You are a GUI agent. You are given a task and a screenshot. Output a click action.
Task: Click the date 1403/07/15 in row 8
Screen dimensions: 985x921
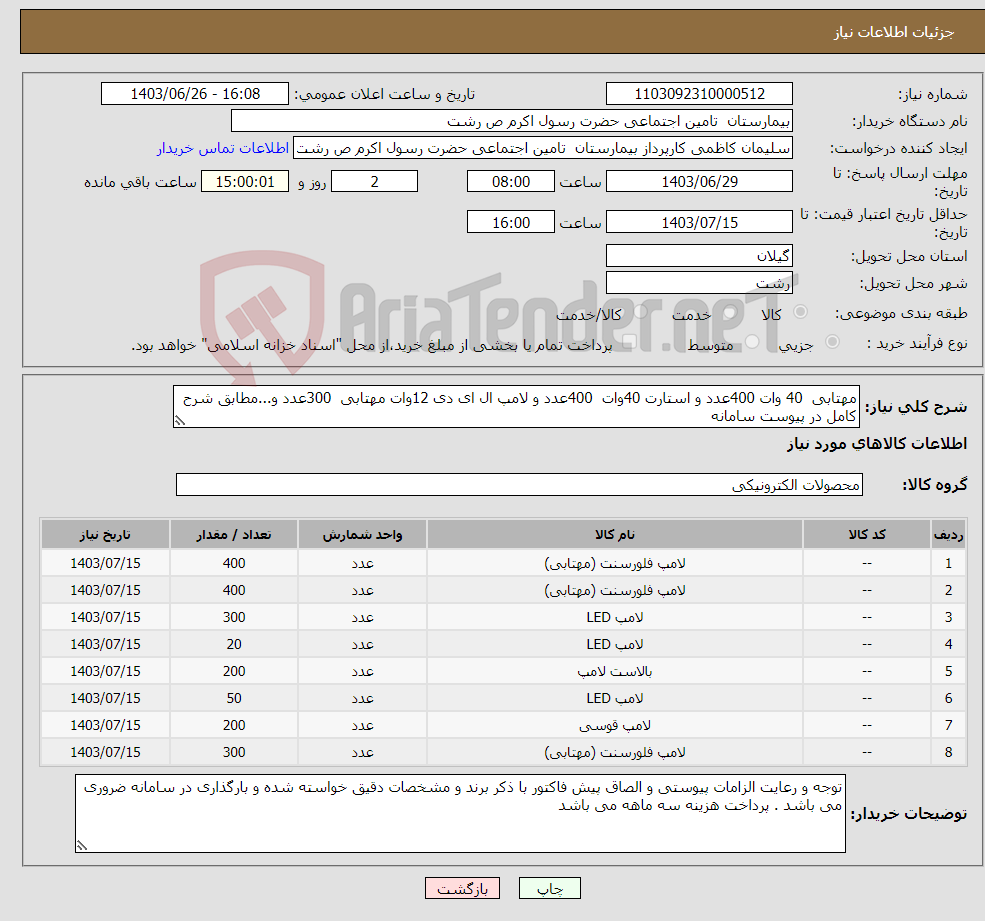click(106, 753)
